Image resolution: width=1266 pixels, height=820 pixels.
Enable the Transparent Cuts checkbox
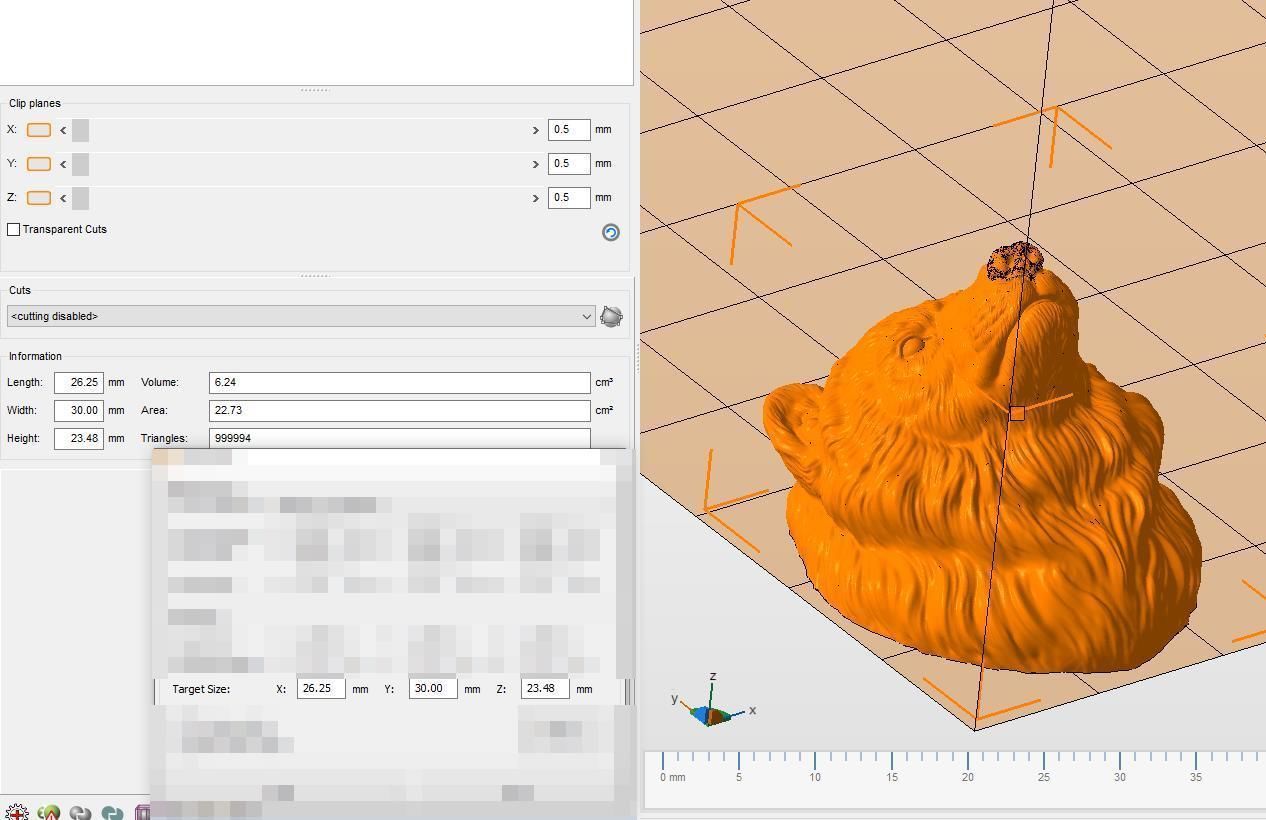click(x=13, y=230)
